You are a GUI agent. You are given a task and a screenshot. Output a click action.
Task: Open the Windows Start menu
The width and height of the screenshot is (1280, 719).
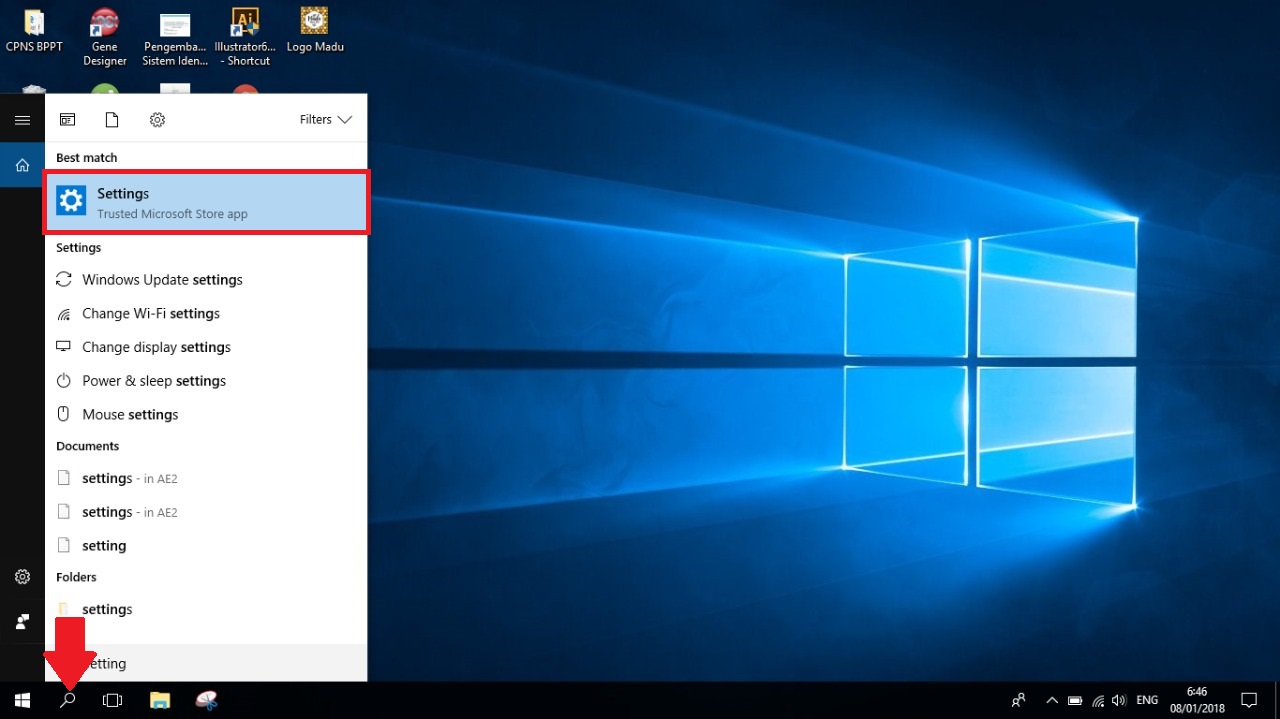pos(22,700)
